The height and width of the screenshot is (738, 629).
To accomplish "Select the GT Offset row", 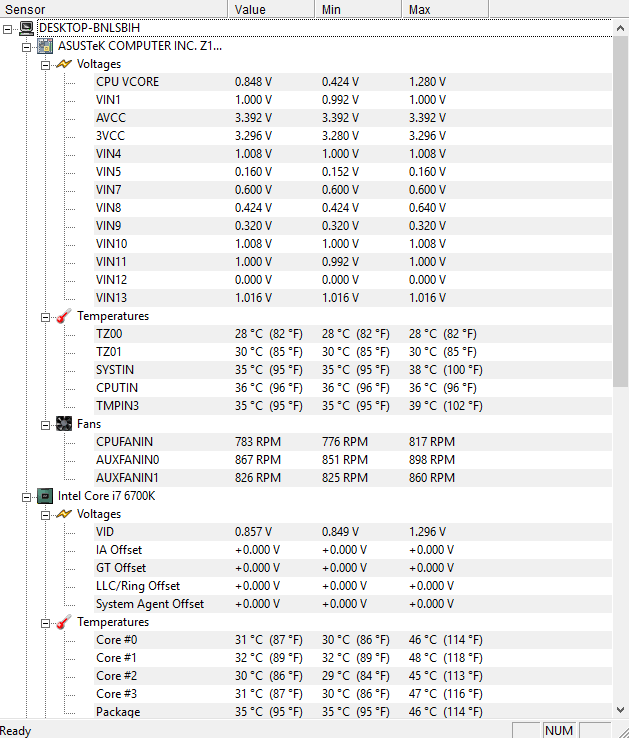I will coord(353,568).
